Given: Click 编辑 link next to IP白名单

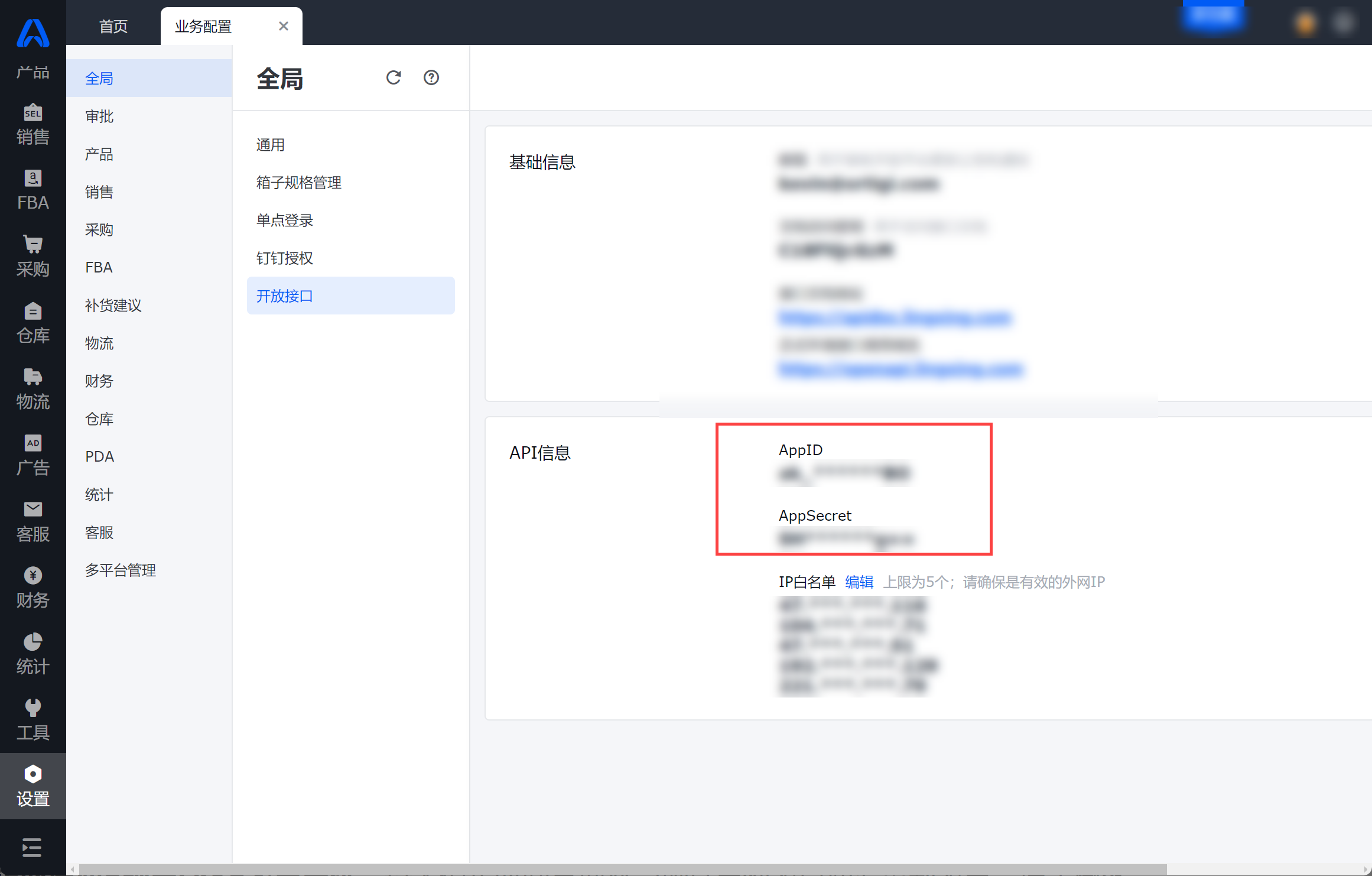Looking at the screenshot, I should [859, 582].
